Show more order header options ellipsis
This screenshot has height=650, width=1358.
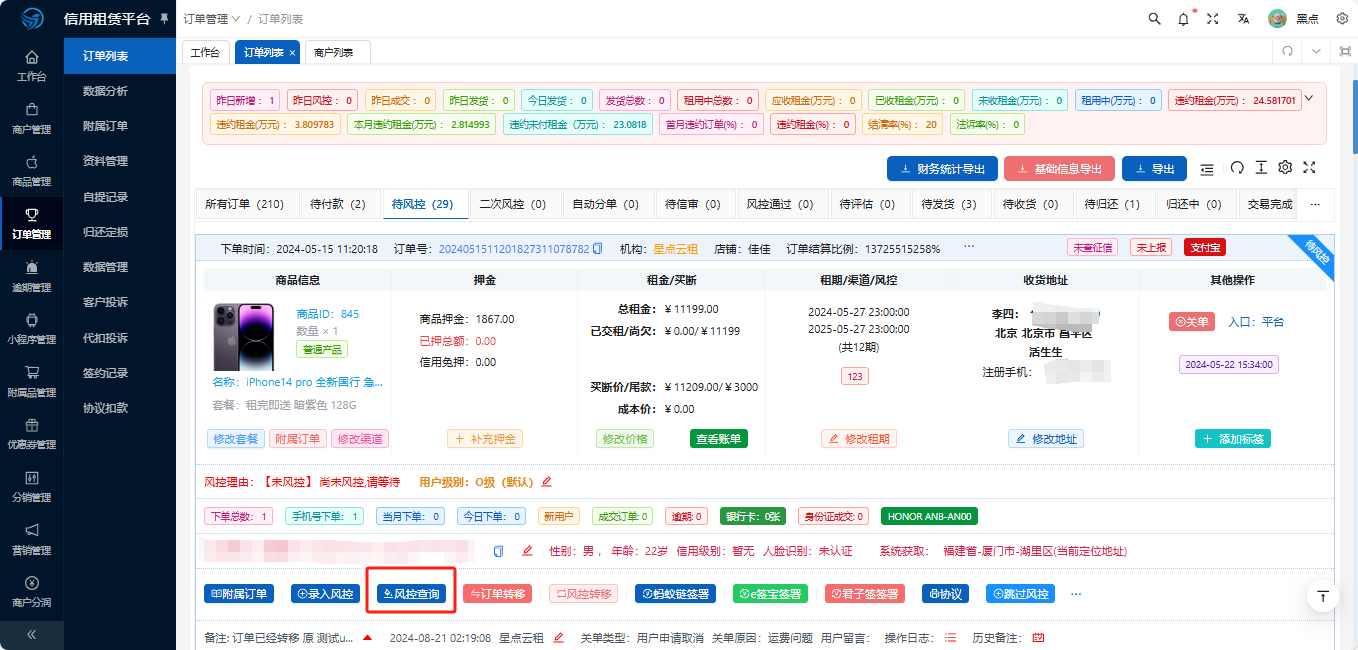[969, 246]
